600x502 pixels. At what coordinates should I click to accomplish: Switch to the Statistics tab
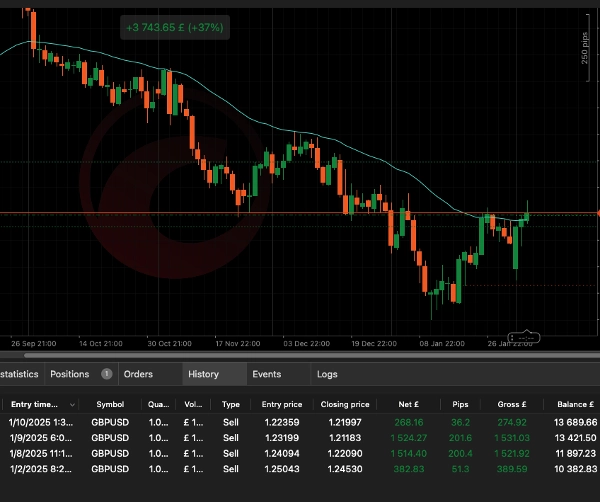19,374
